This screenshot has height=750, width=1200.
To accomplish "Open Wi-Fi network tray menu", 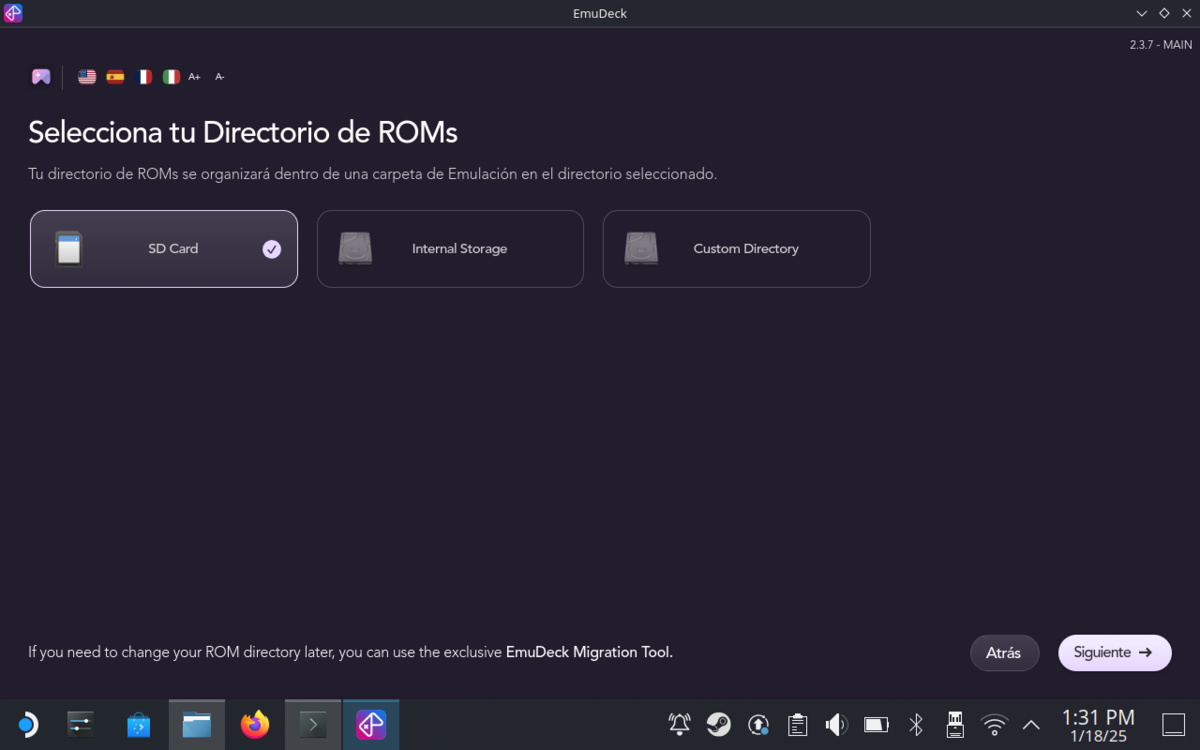I will click(994, 725).
